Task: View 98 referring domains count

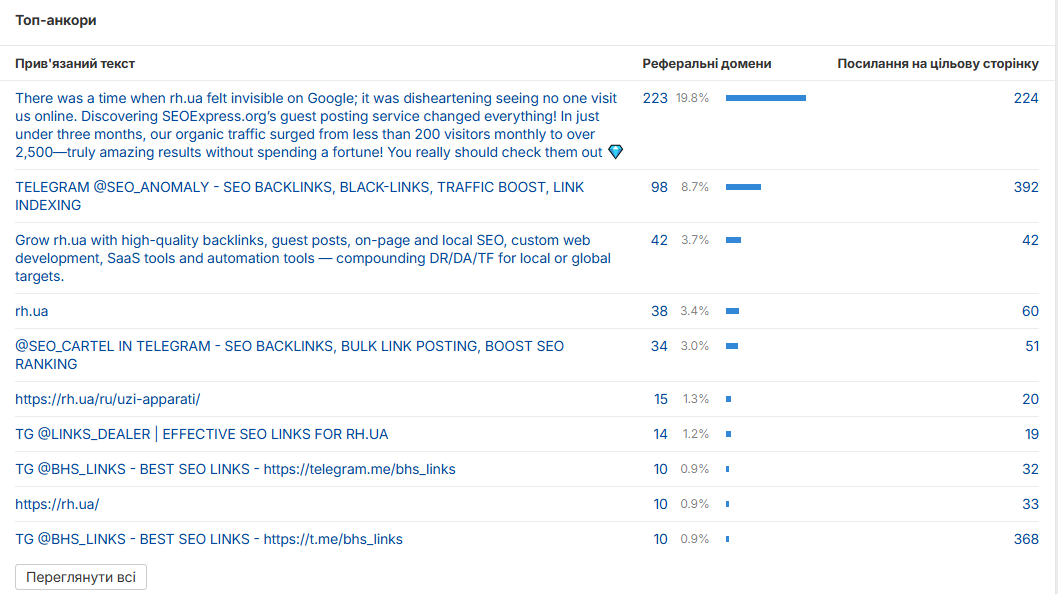Action: coord(659,187)
